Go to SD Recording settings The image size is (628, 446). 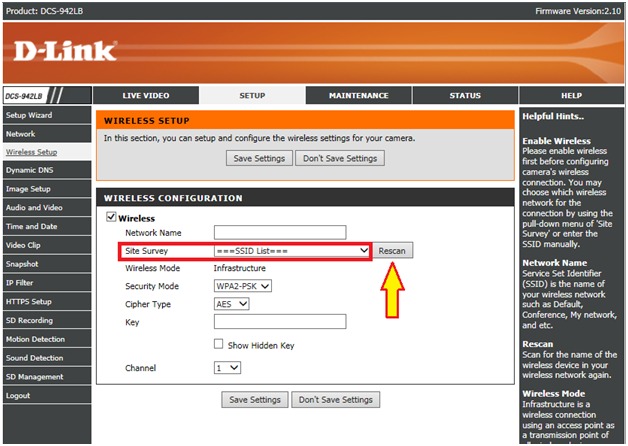point(29,320)
